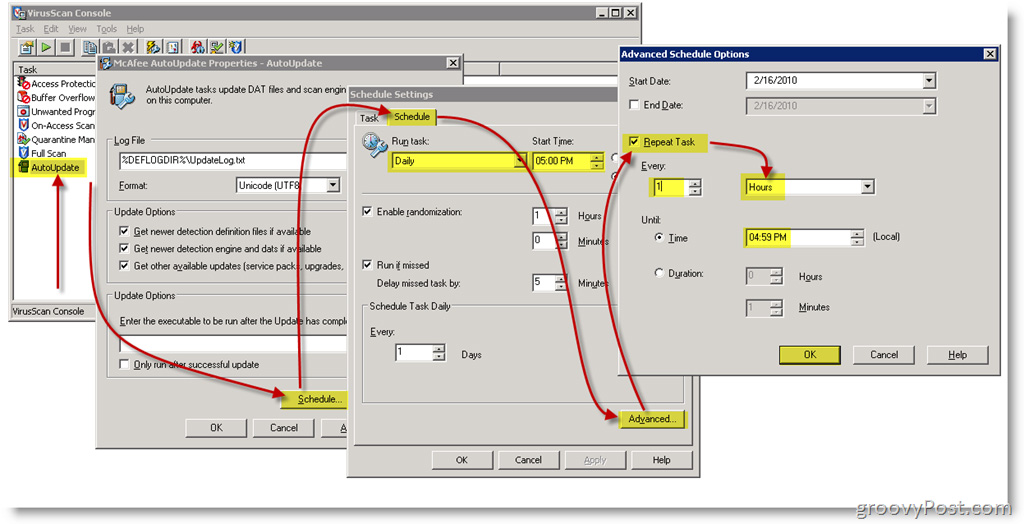
Task: Open the Edit menu
Action: click(x=51, y=29)
